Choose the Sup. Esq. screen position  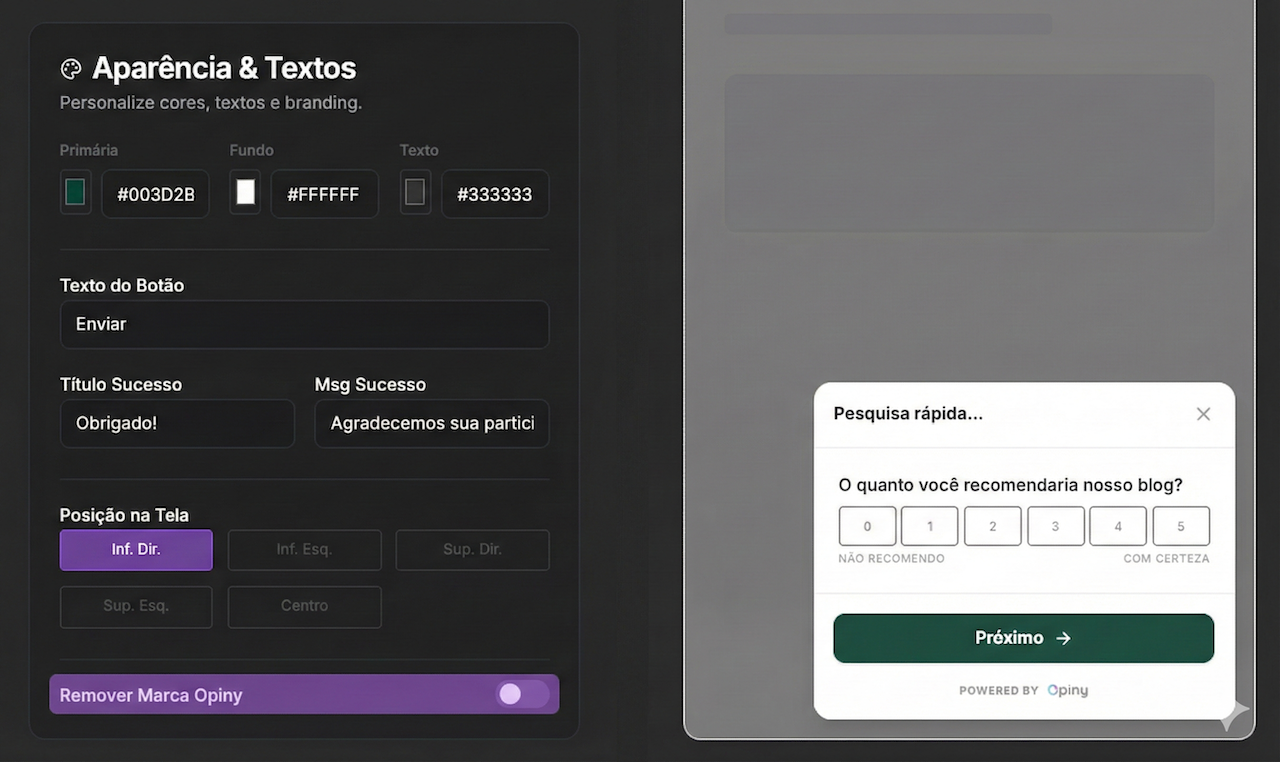pyautogui.click(x=136, y=606)
